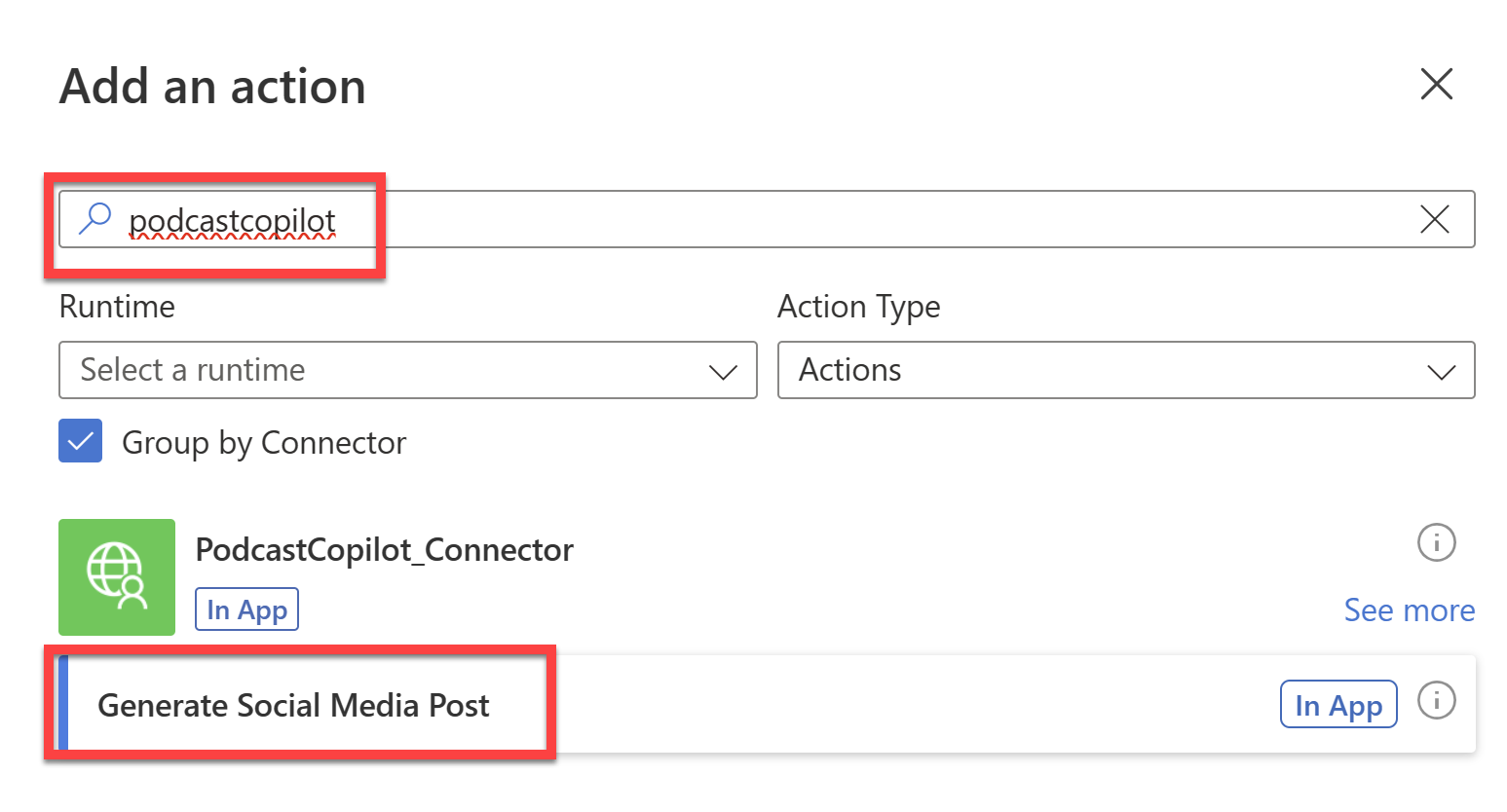Viewport: 1507px width, 812px height.
Task: Click the Action Type field label
Action: tap(858, 307)
